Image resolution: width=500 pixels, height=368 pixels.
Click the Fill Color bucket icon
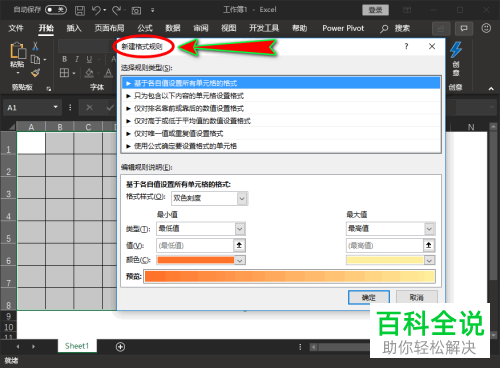89,73
